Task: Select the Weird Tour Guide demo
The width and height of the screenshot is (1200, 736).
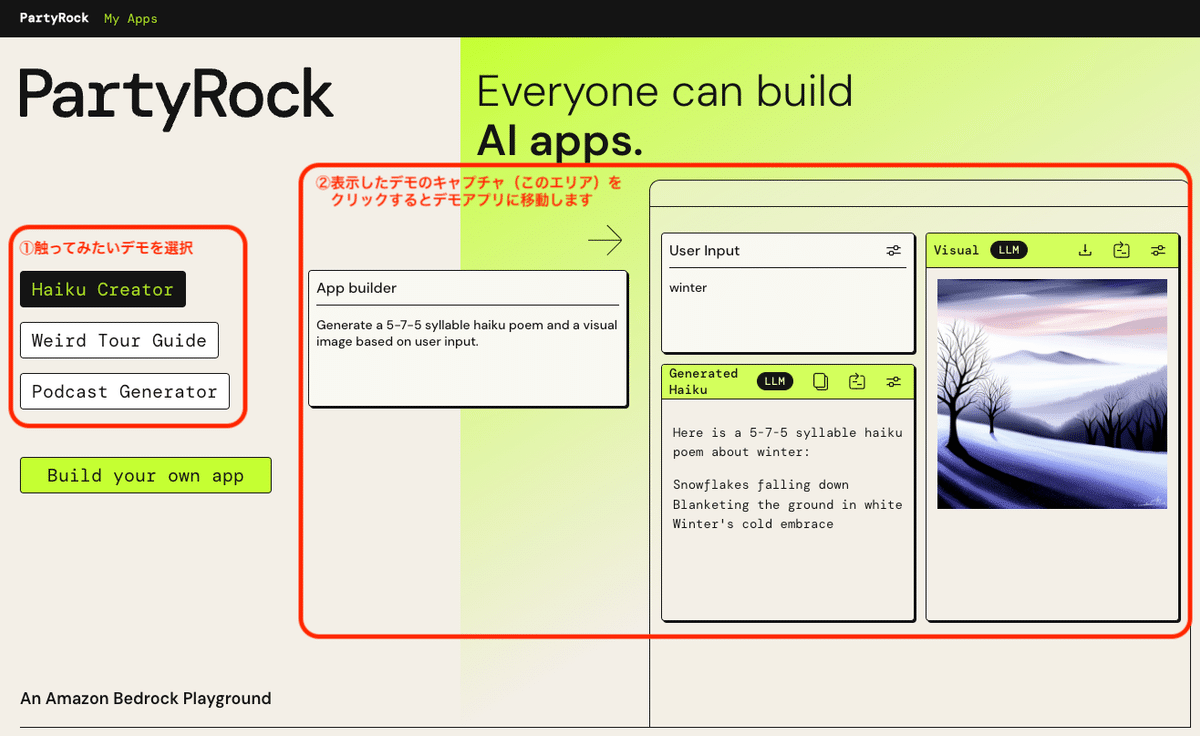Action: tap(119, 340)
